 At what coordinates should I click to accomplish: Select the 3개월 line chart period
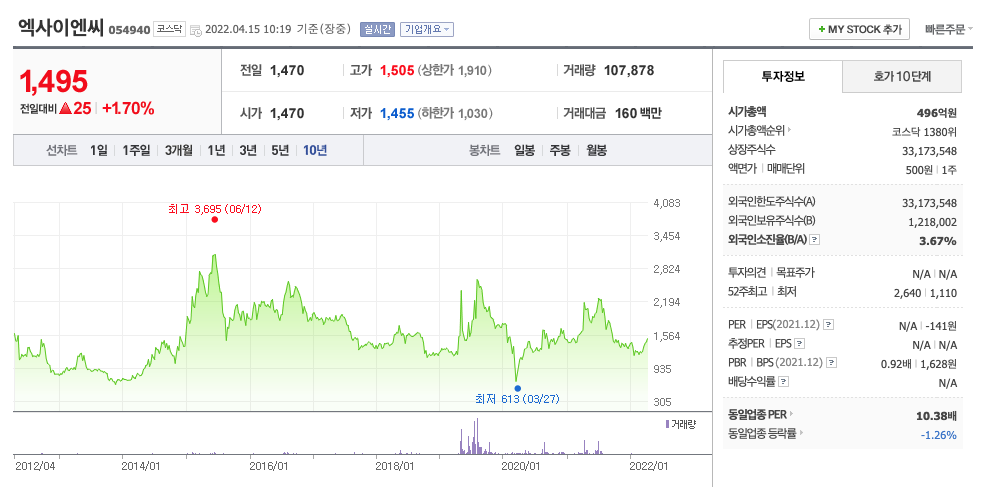pyautogui.click(x=179, y=151)
